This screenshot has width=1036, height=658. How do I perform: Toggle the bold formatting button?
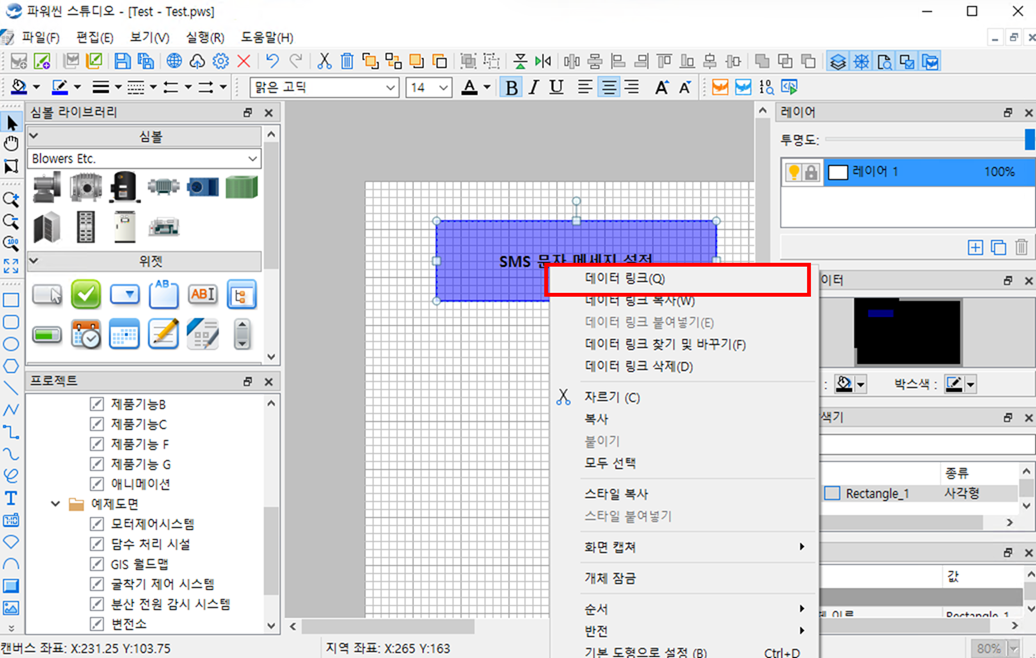coord(511,88)
